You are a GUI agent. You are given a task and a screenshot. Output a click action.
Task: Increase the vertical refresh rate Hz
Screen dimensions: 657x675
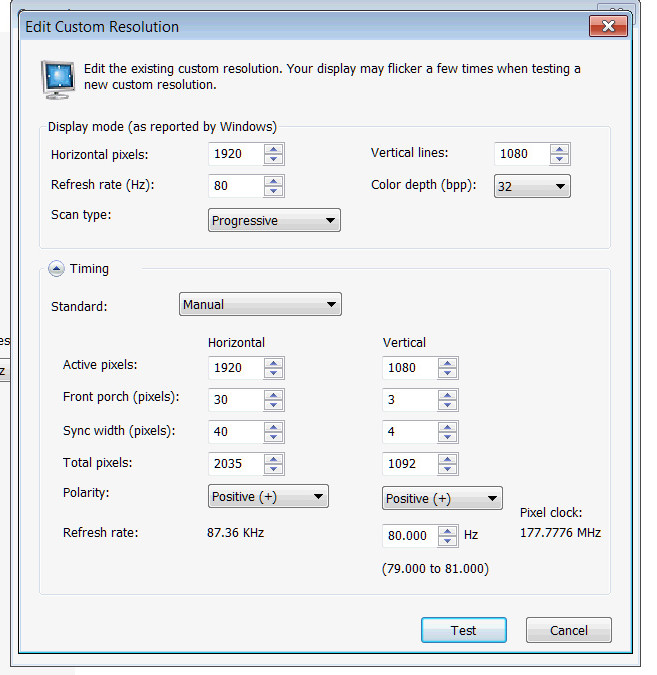tap(448, 530)
